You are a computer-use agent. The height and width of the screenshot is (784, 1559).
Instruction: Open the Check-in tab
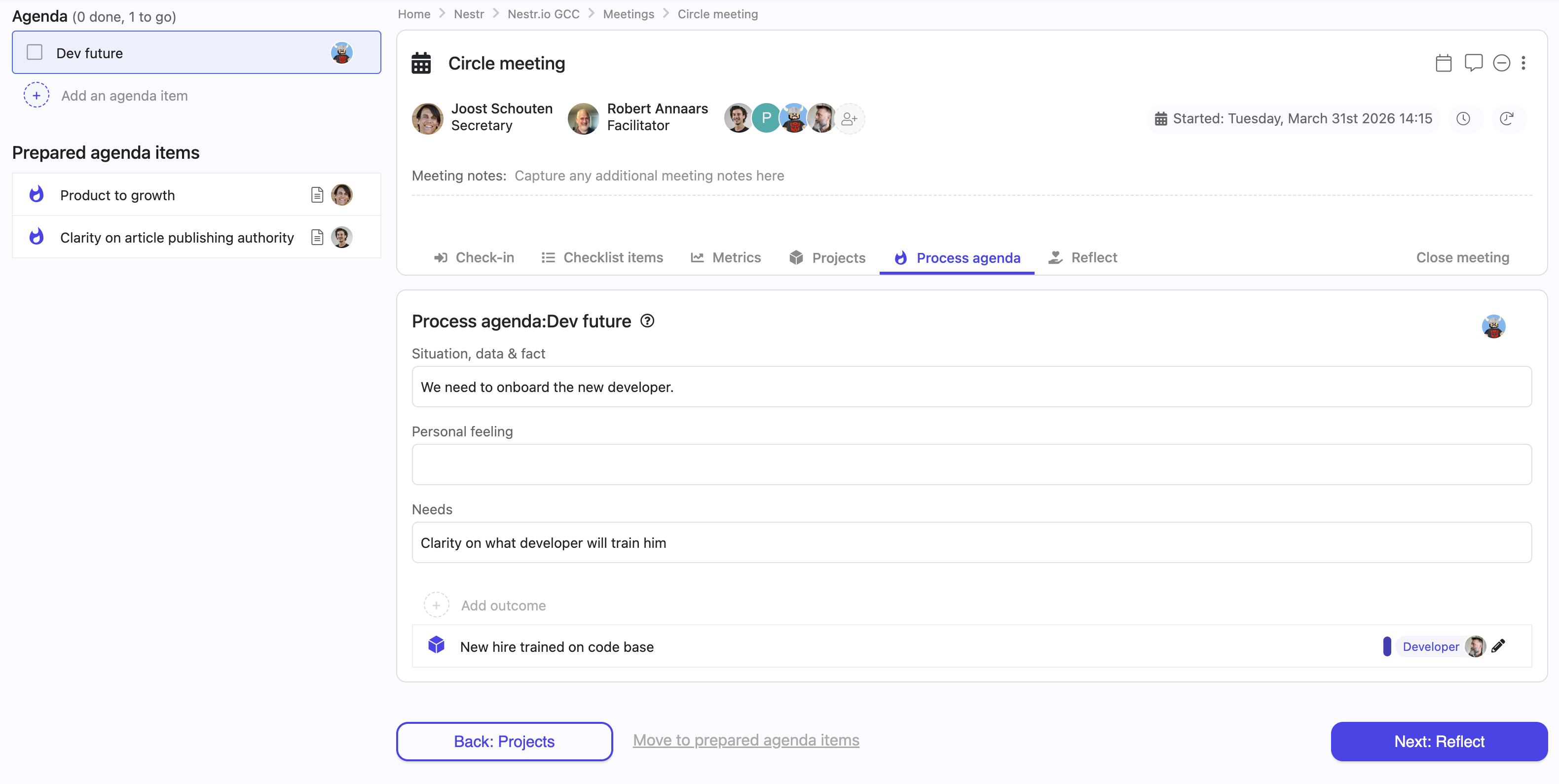point(474,257)
